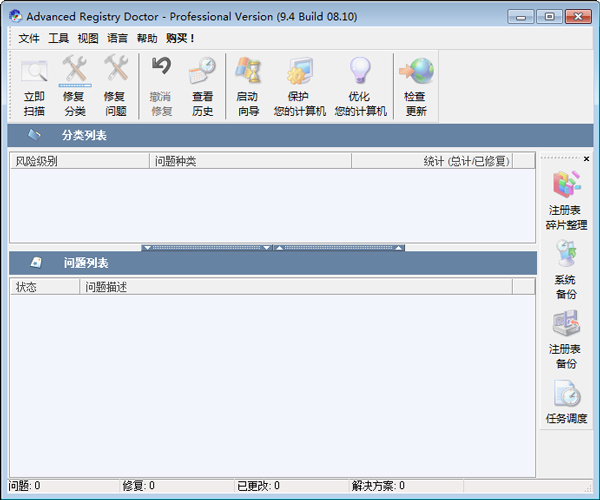Click the 修复: 0 status bar entry

tap(139, 486)
